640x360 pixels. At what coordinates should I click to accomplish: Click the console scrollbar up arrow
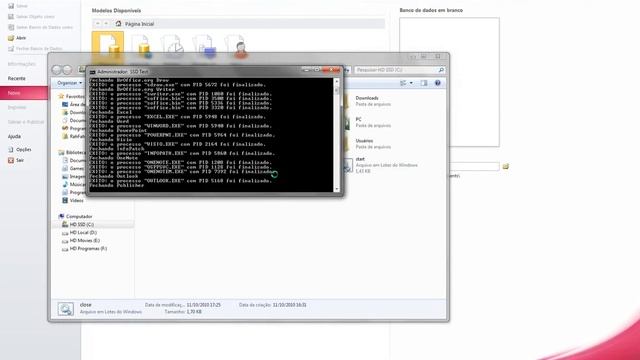(x=337, y=81)
